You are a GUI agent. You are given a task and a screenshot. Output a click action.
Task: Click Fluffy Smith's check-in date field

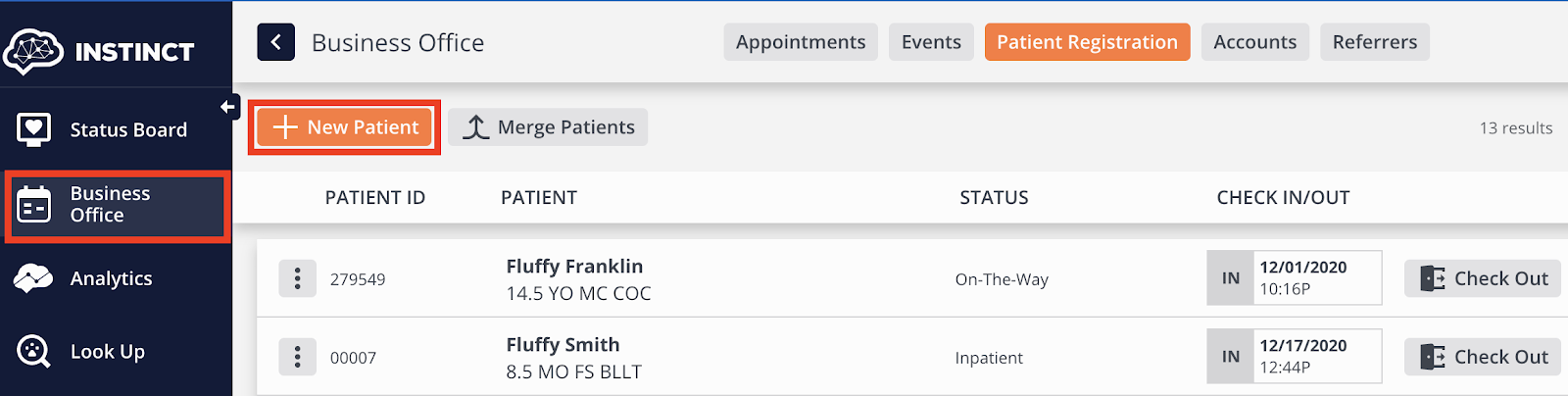click(1316, 357)
